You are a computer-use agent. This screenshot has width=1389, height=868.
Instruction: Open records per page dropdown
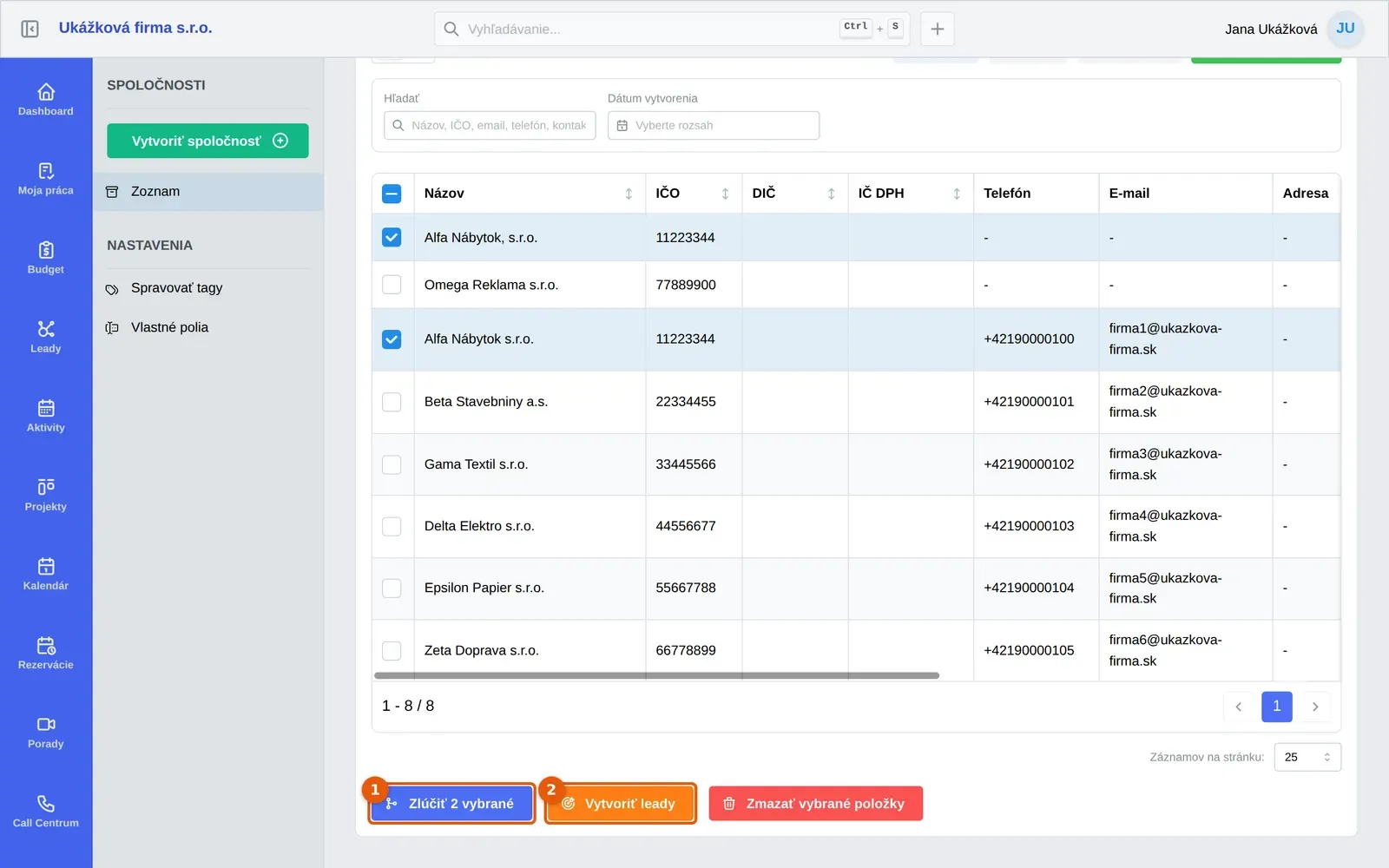pos(1307,757)
